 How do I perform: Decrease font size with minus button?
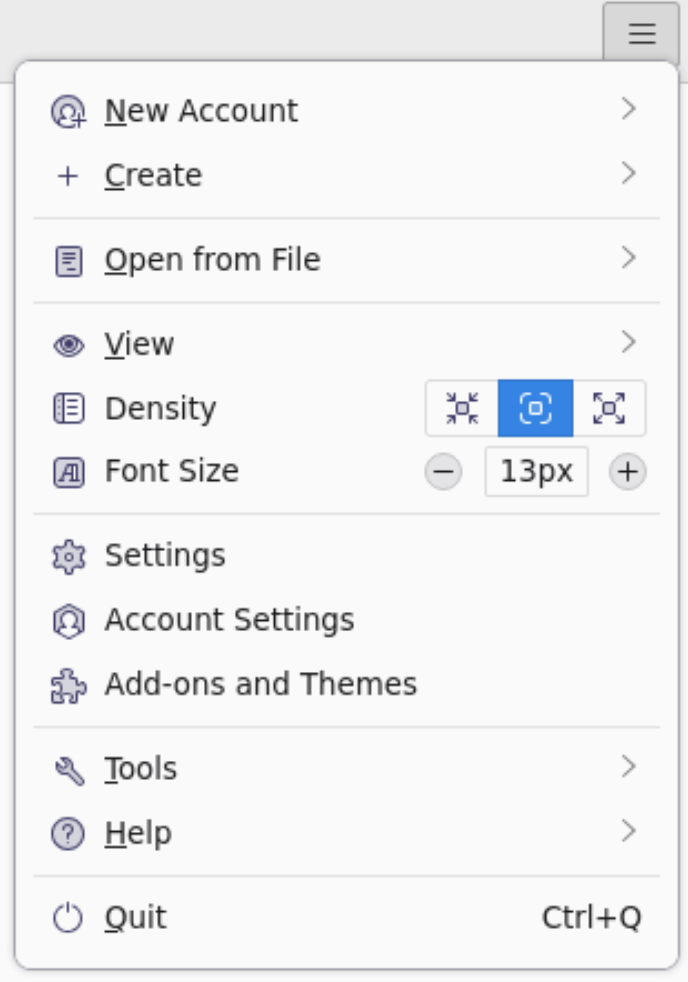pos(443,472)
